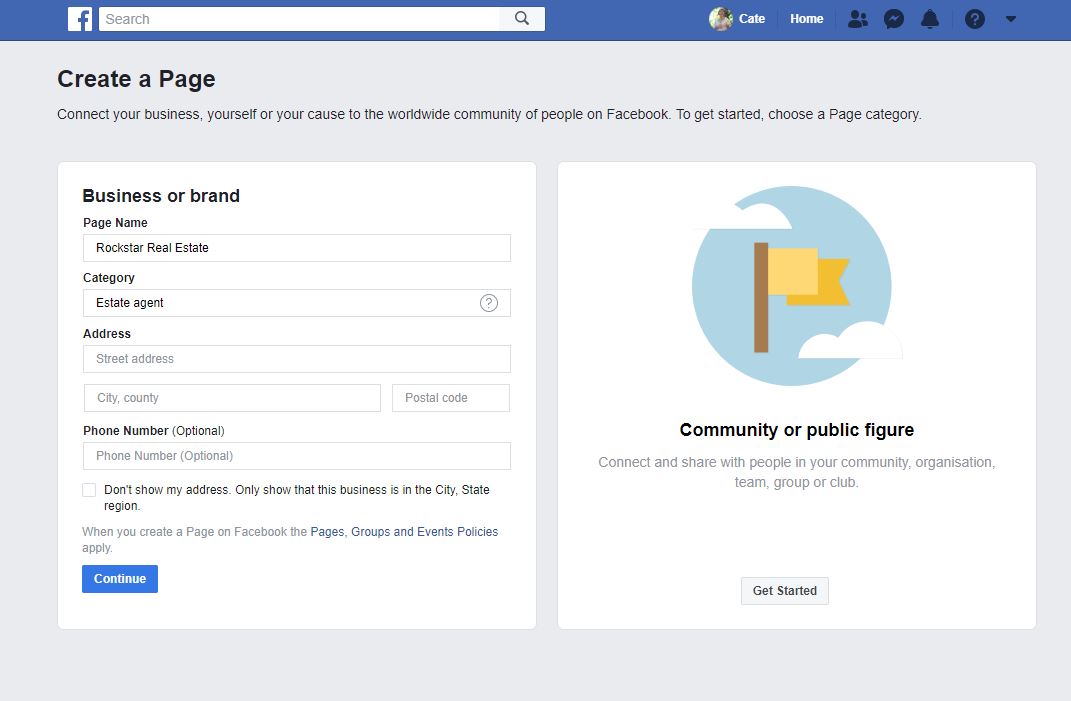Open Cate's profile name link
The height and width of the screenshot is (701, 1071).
(752, 19)
